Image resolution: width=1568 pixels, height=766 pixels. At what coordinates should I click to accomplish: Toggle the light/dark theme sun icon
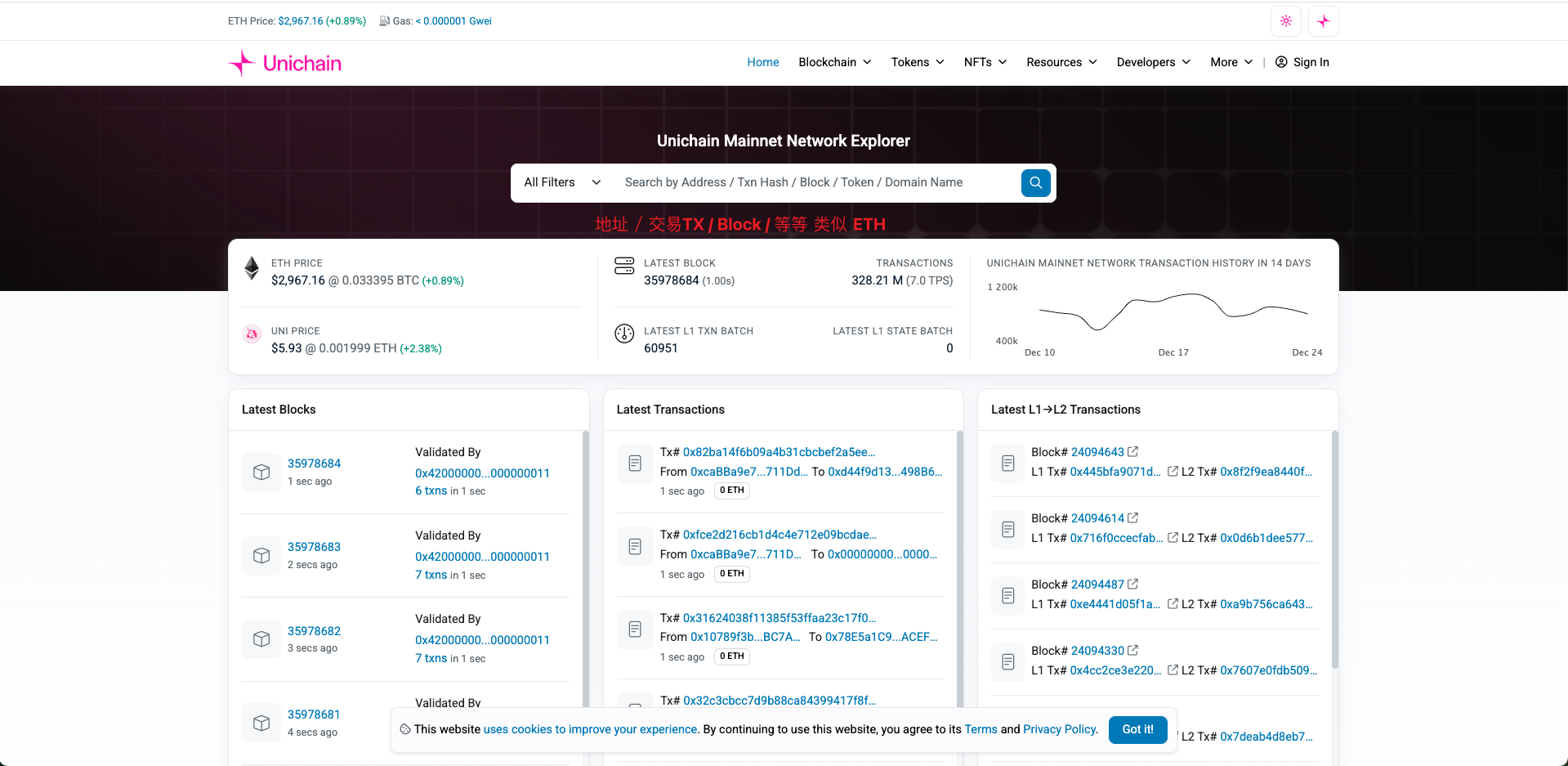[1285, 21]
